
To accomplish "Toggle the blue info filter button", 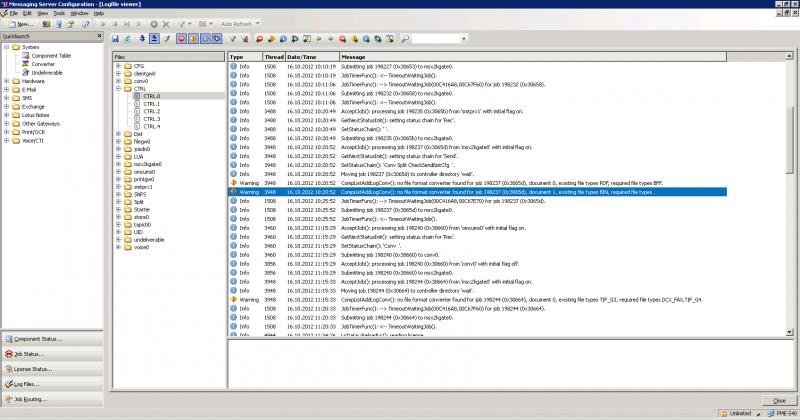I will [206, 38].
